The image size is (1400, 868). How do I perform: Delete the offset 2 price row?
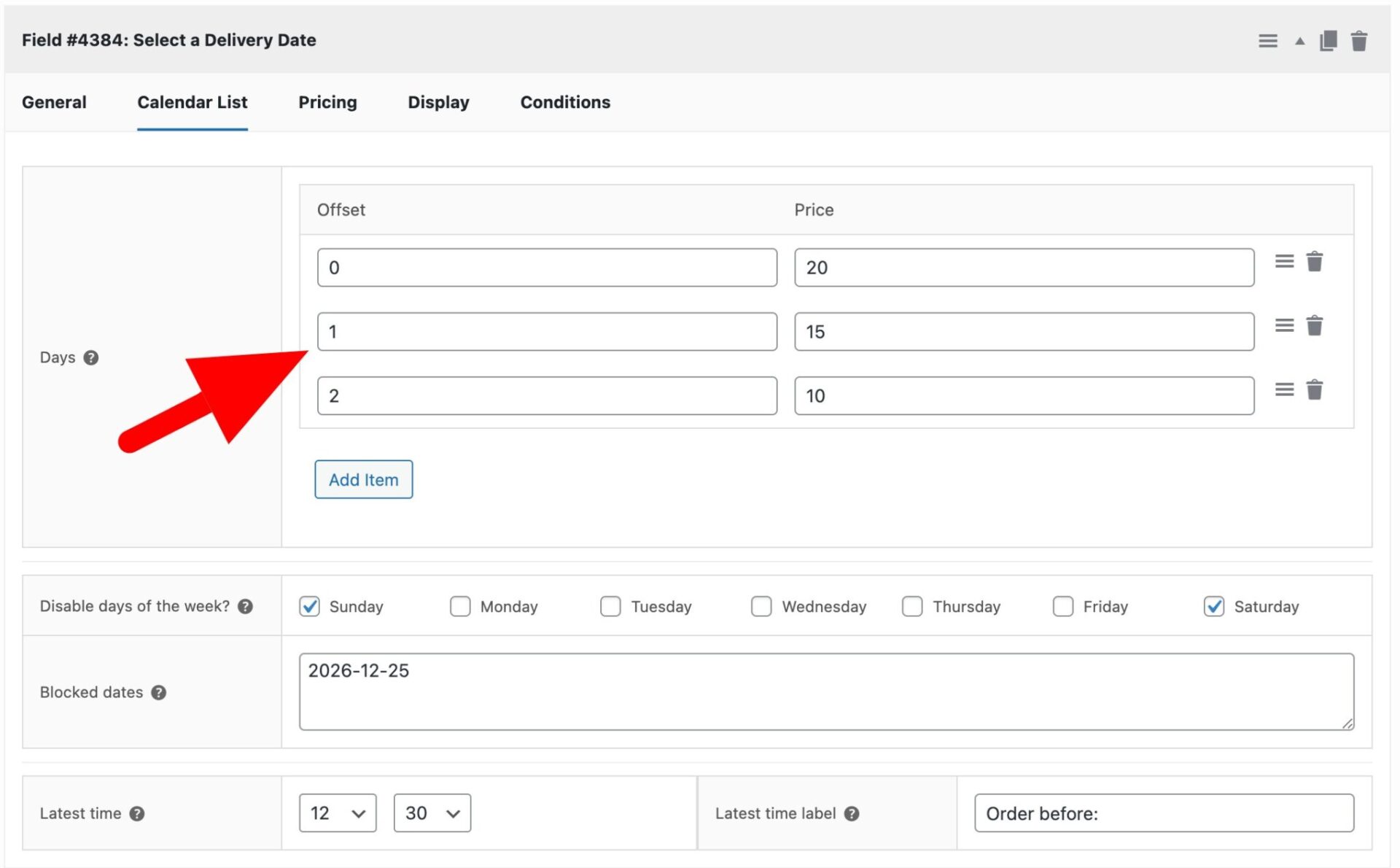[1315, 390]
